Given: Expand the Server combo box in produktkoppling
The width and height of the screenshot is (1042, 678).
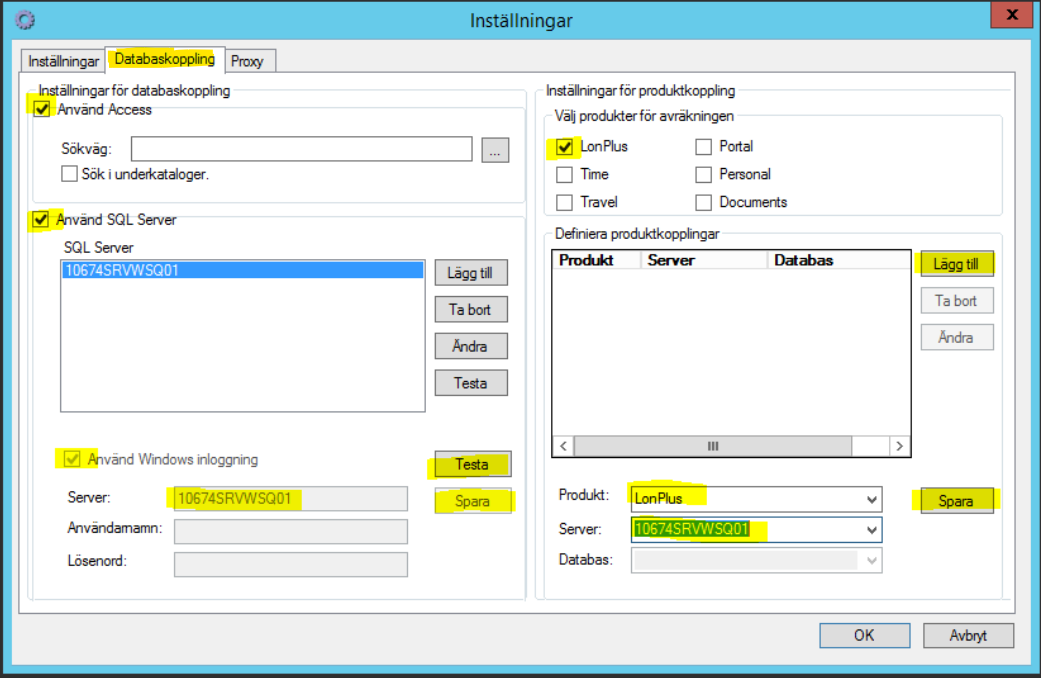Looking at the screenshot, I should tap(872, 529).
